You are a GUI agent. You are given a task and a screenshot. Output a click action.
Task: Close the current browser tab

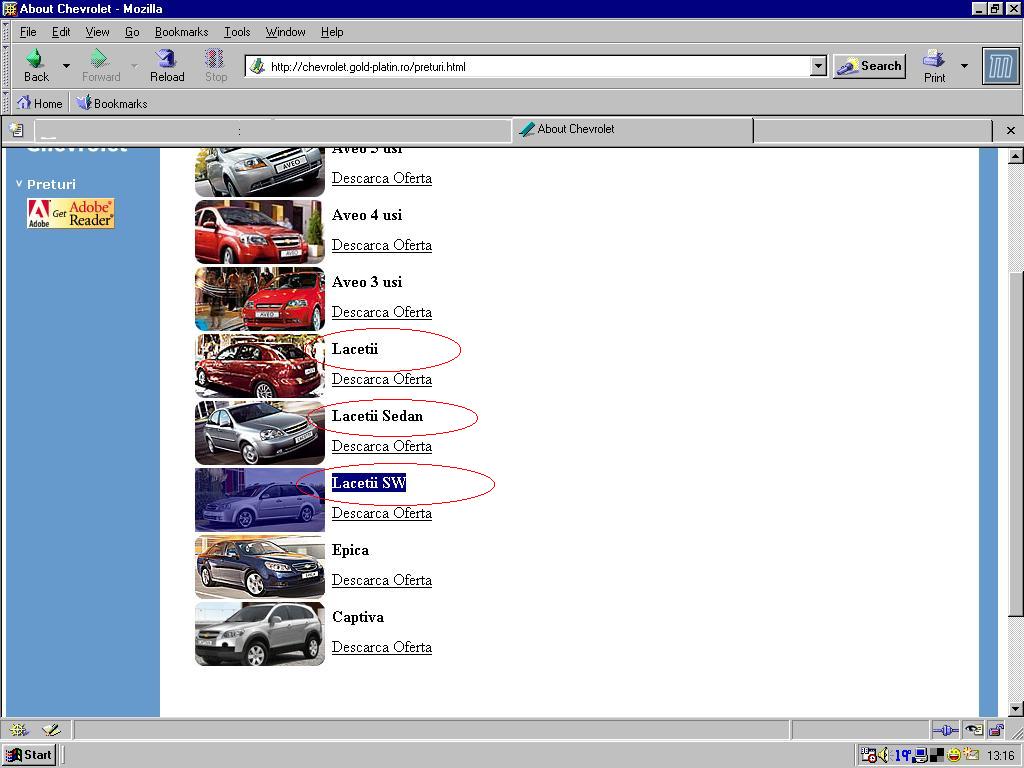click(x=1010, y=131)
